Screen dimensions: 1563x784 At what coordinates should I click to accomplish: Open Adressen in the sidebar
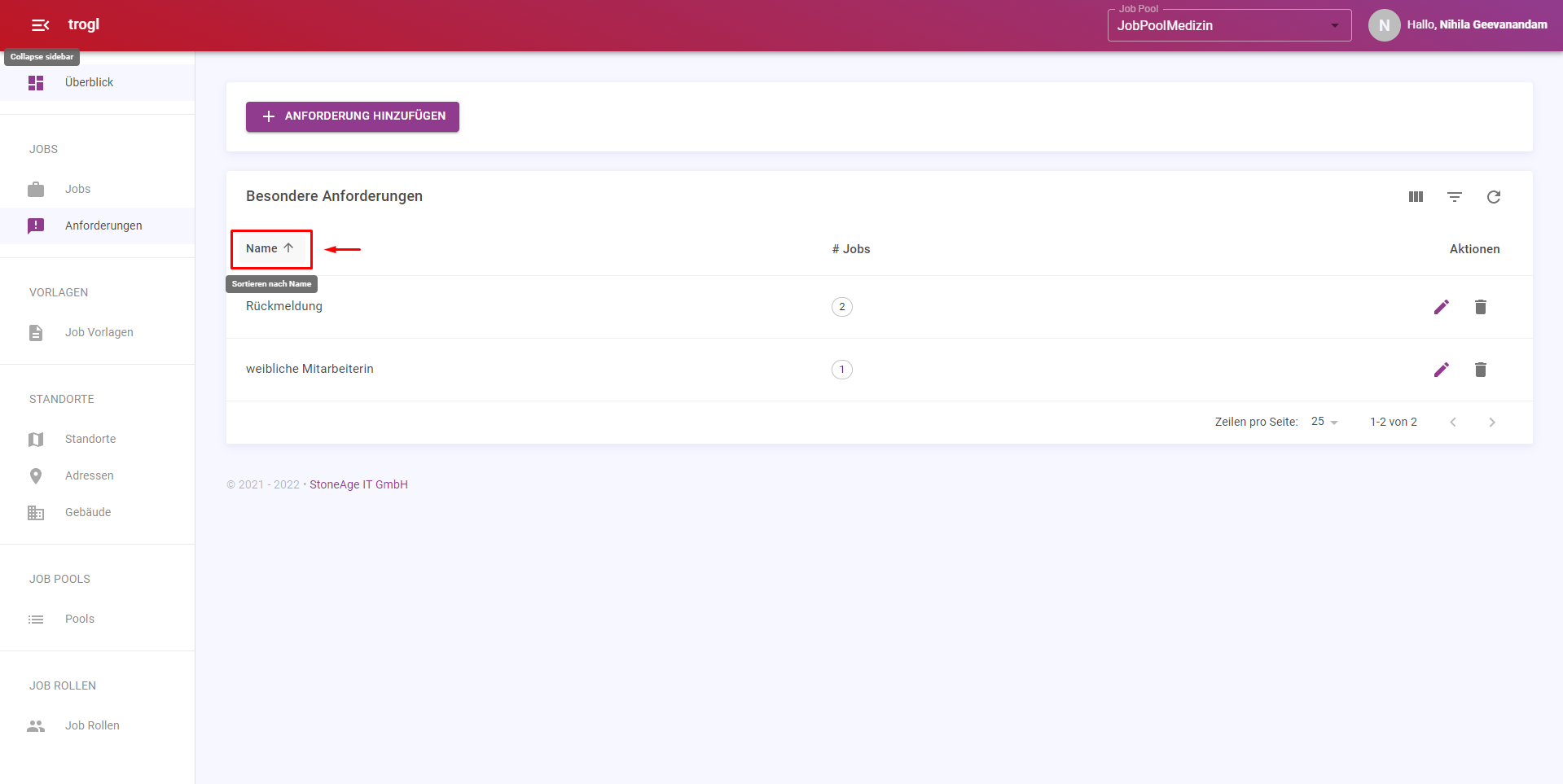point(97,476)
